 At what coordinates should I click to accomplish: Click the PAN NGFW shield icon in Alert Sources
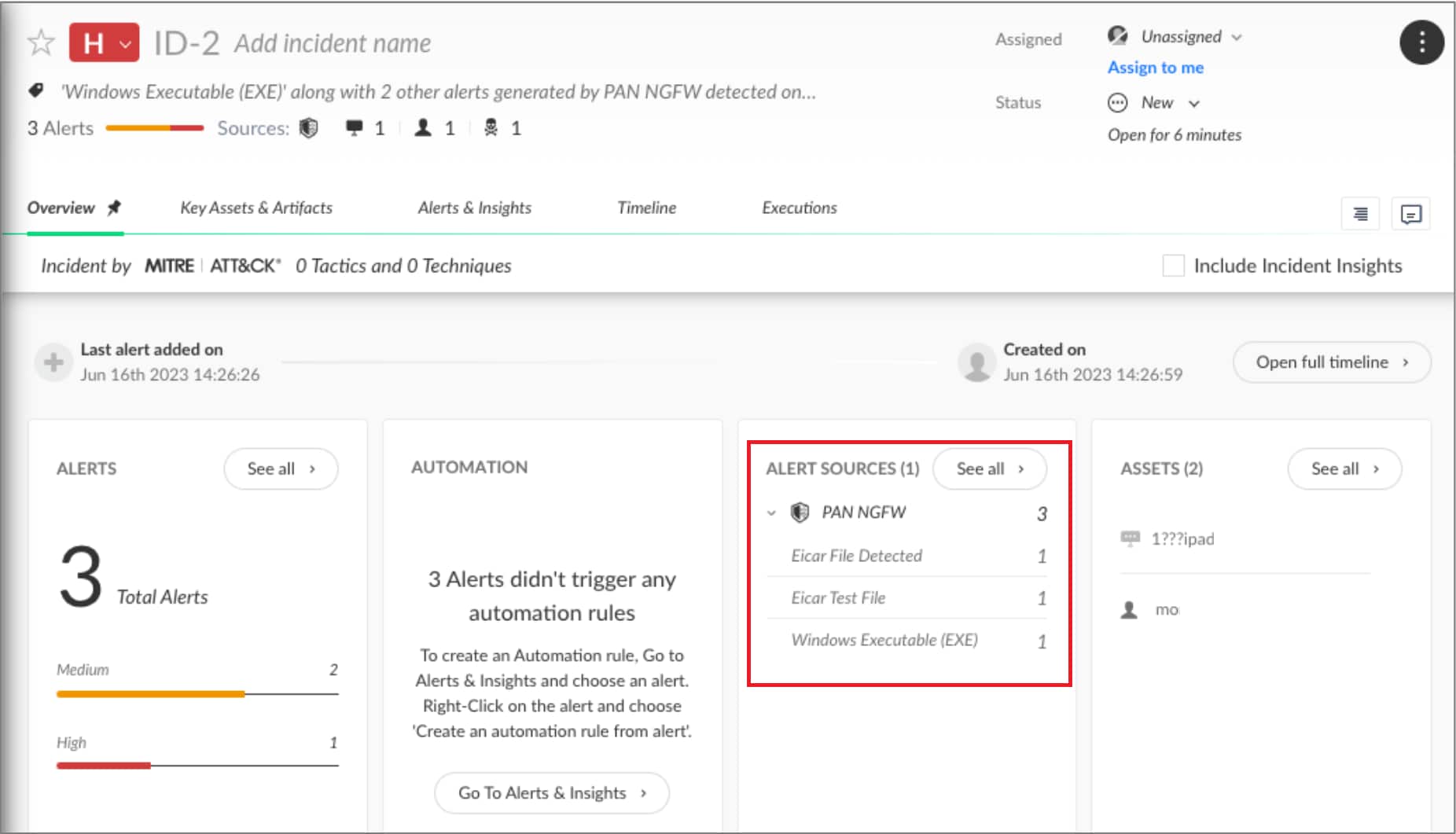coord(800,513)
